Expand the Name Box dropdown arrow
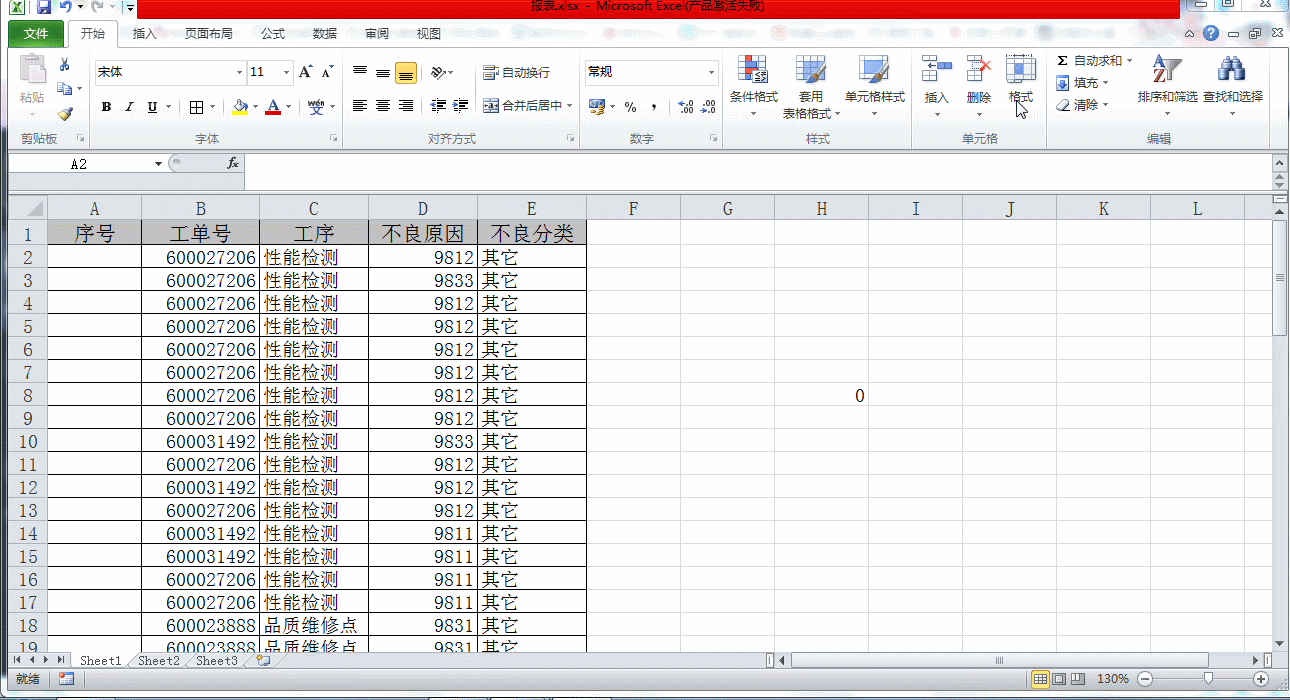The width and height of the screenshot is (1290, 700). (x=158, y=164)
